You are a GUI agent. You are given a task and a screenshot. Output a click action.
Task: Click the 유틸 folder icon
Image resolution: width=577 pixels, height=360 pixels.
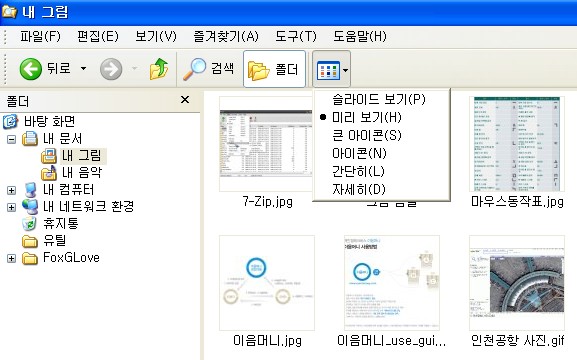coord(30,241)
